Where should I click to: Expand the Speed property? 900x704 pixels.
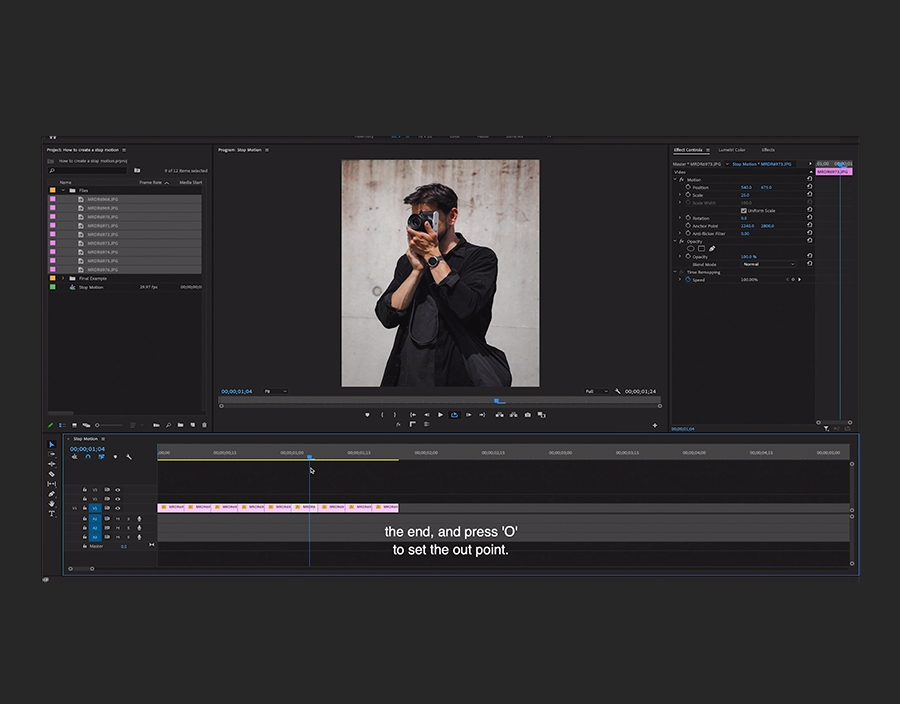[680, 279]
